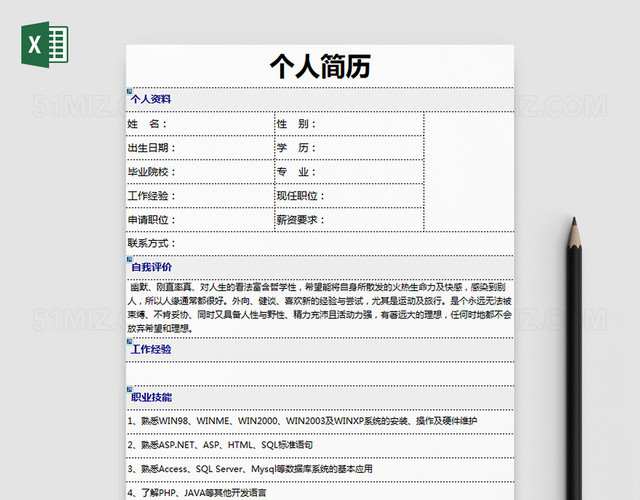This screenshot has height=500, width=640.
Task: Click skill line 2 about ASP.NET and HTML
Action: click(220, 445)
